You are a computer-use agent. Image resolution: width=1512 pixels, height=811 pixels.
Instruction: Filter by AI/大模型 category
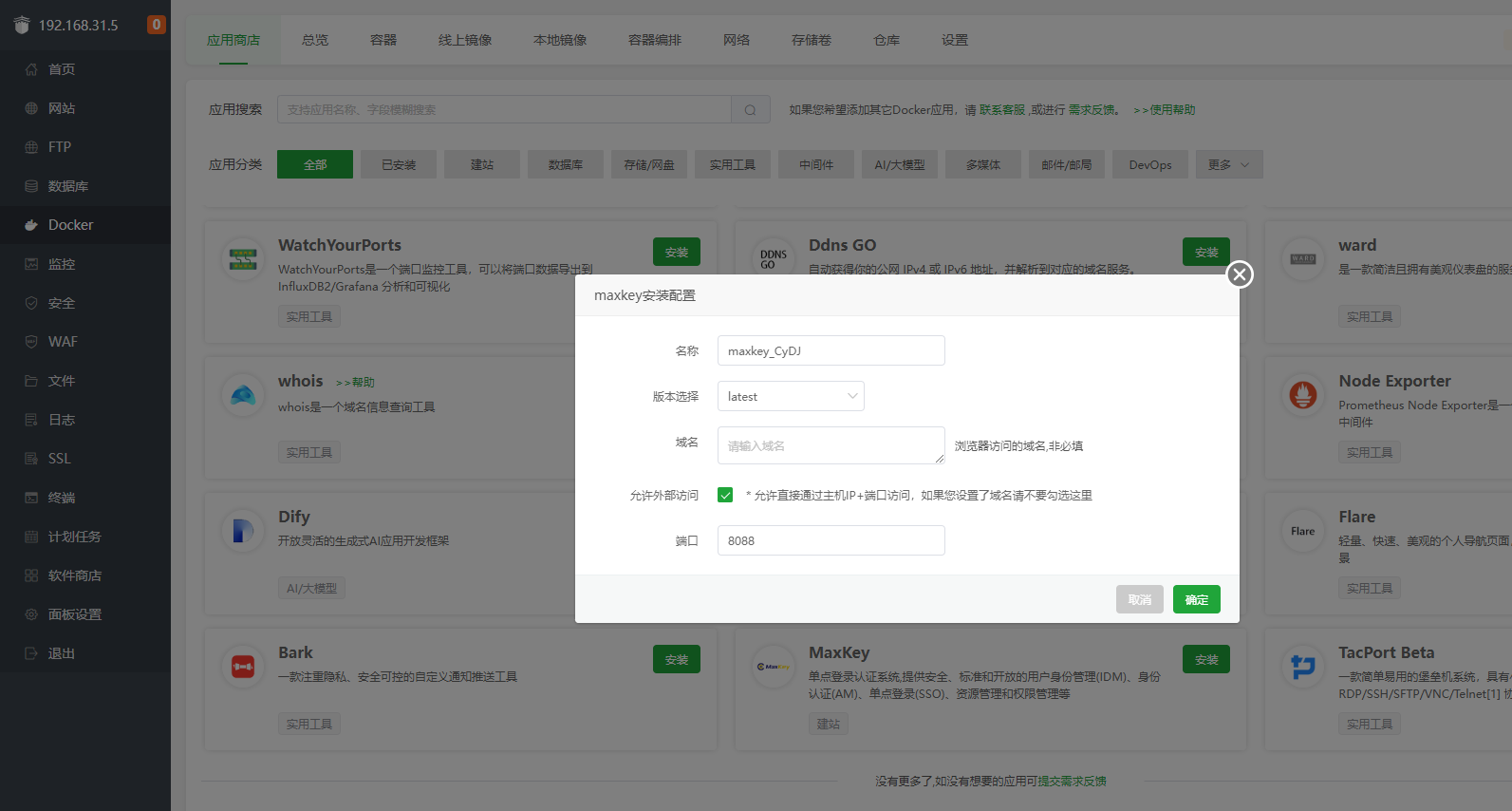900,164
